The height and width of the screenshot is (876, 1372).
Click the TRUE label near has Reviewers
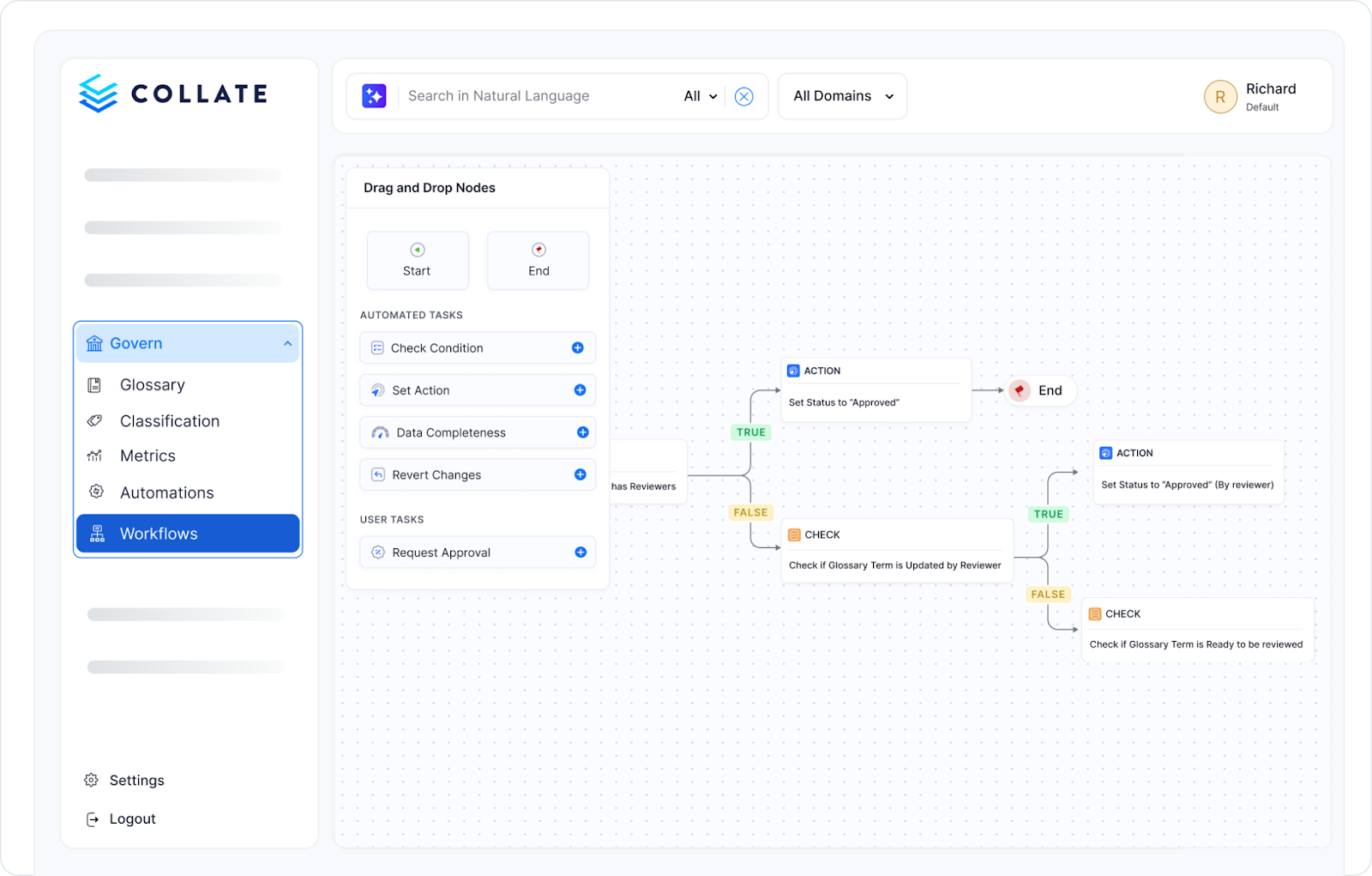point(751,432)
